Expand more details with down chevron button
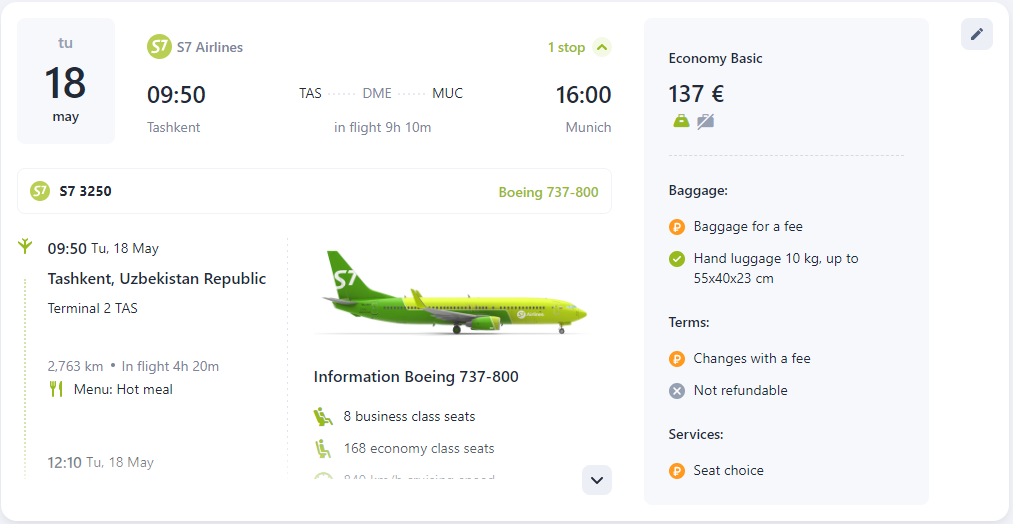The image size is (1013, 524). [x=597, y=480]
